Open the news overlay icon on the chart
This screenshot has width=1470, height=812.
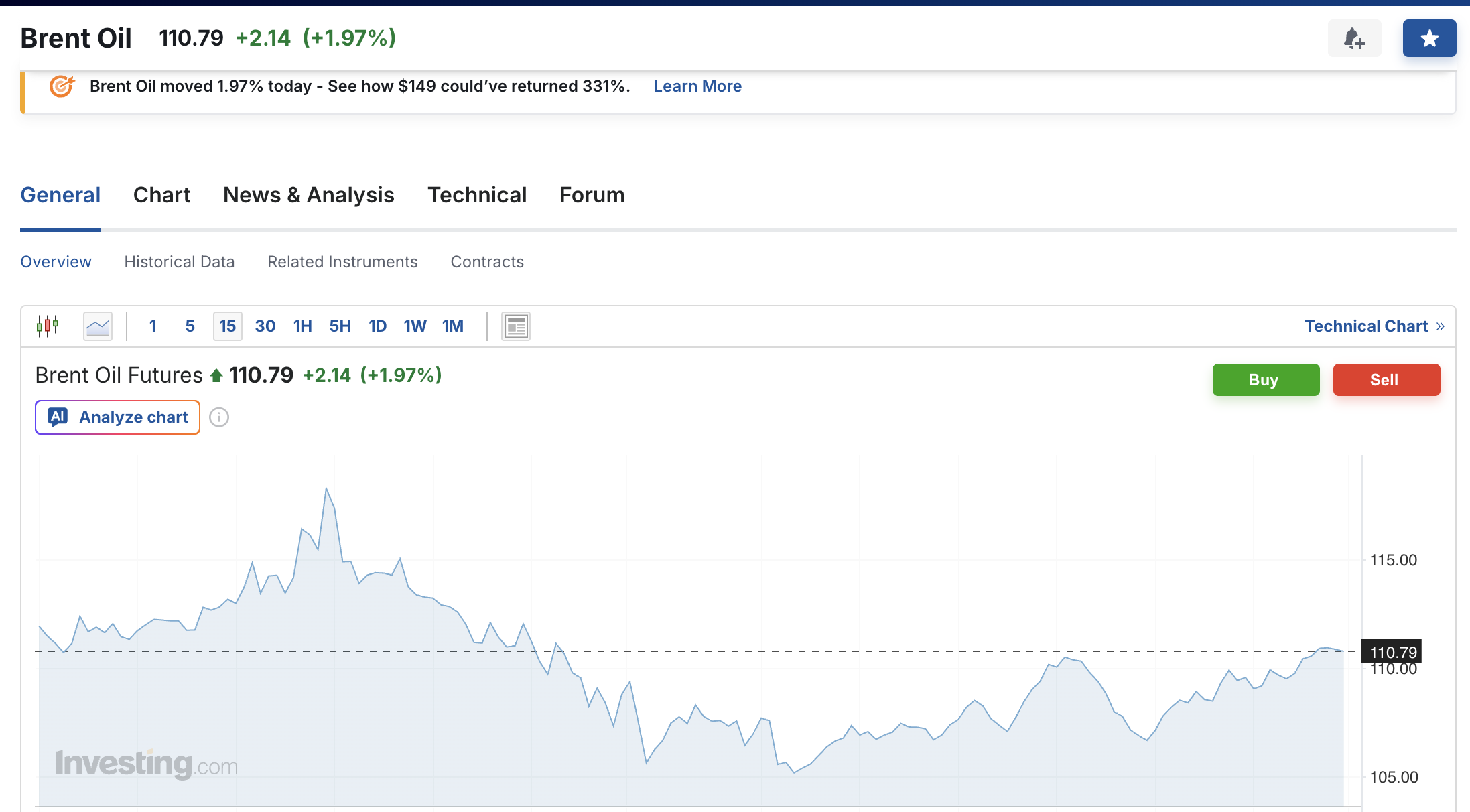(515, 326)
